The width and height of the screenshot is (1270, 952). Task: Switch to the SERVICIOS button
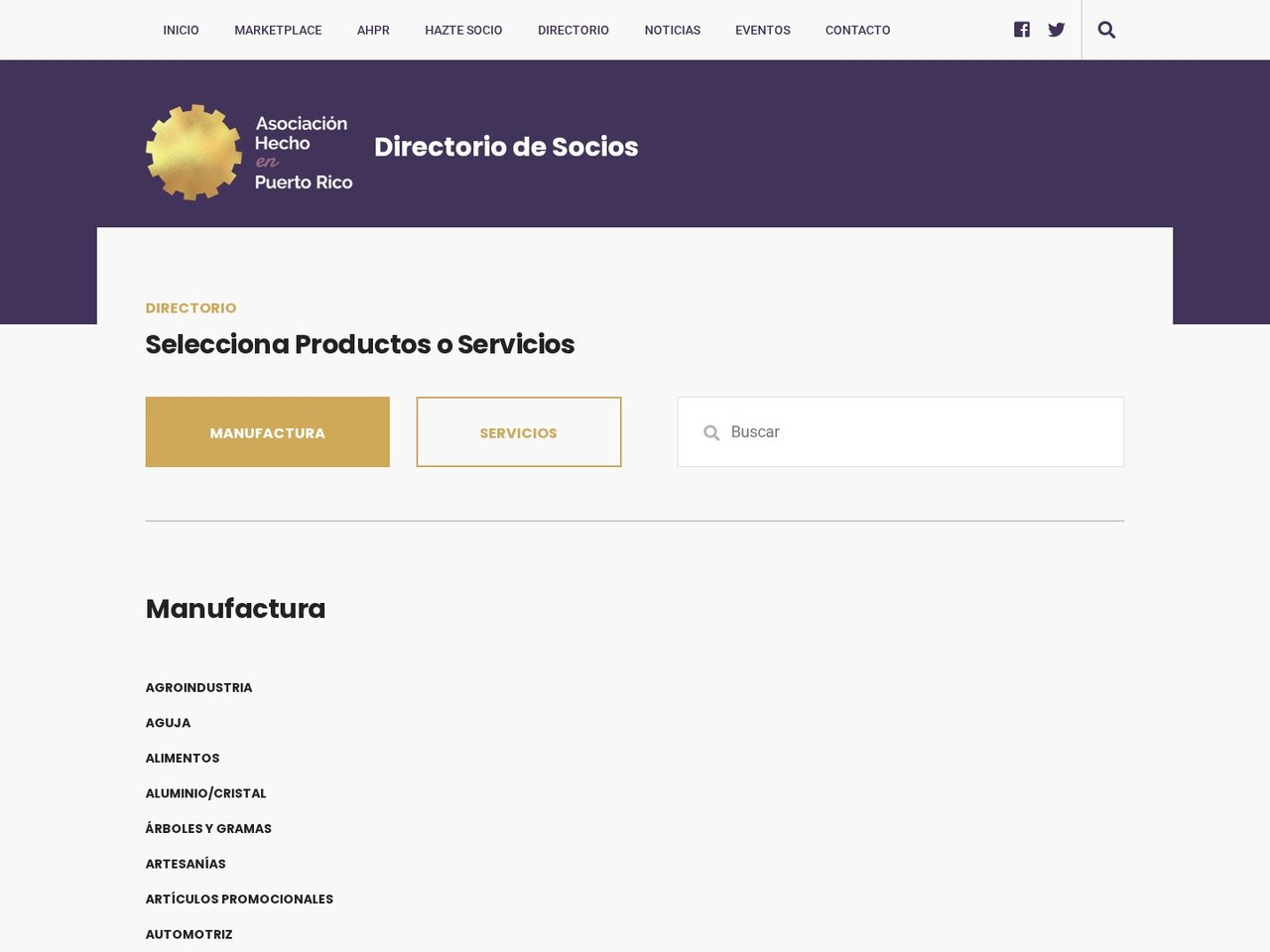click(519, 432)
